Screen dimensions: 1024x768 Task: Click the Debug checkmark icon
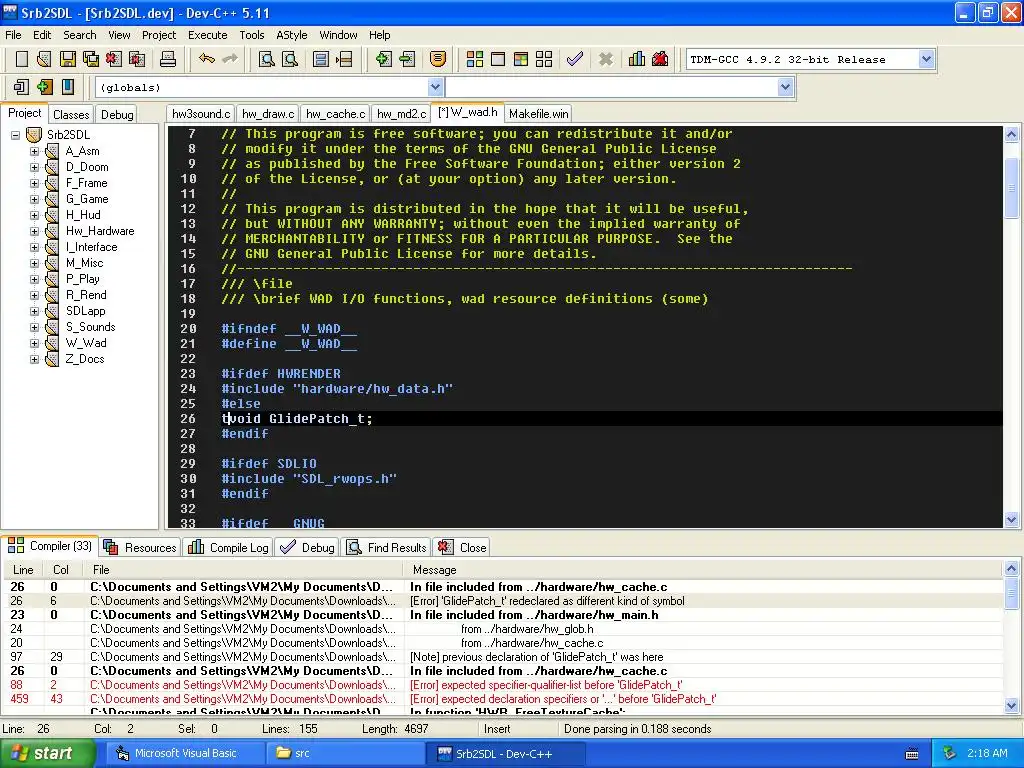coord(575,59)
